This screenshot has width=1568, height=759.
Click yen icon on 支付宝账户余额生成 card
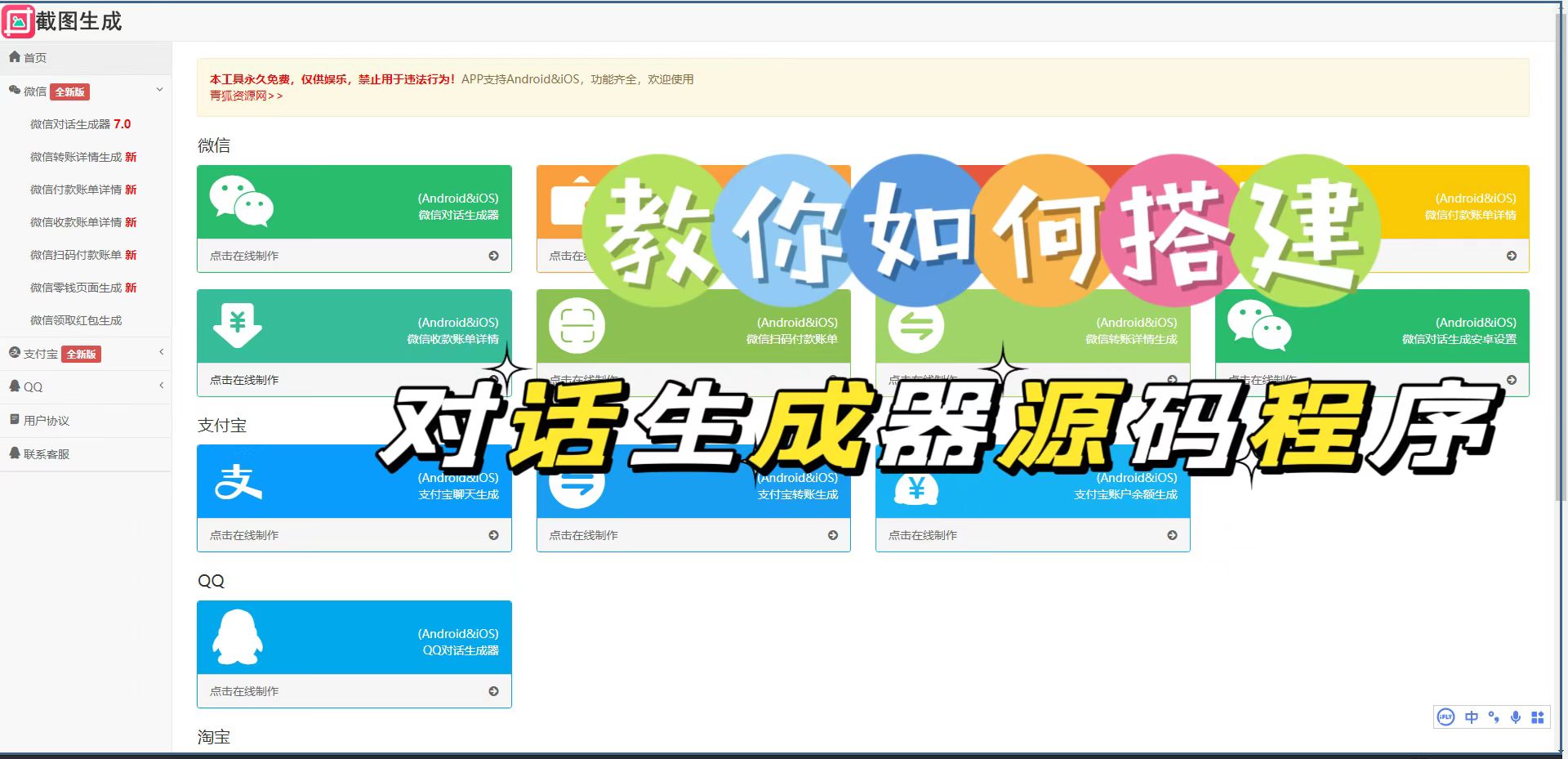916,490
